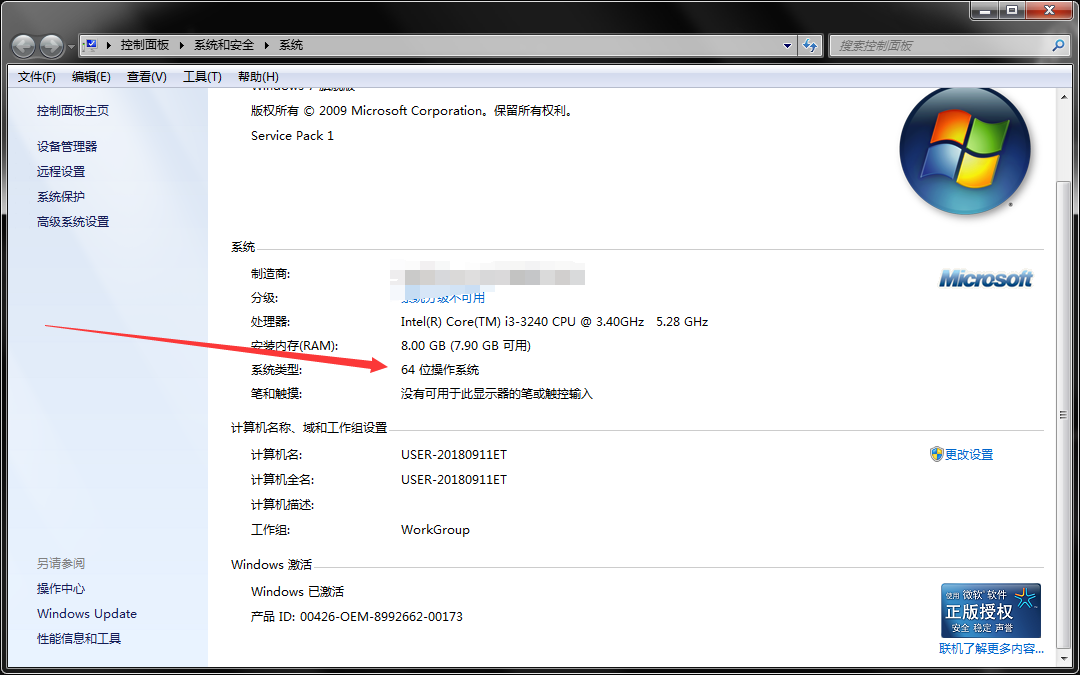The height and width of the screenshot is (675, 1080).
Task: Click the Microsoft logo
Action: coord(986,278)
